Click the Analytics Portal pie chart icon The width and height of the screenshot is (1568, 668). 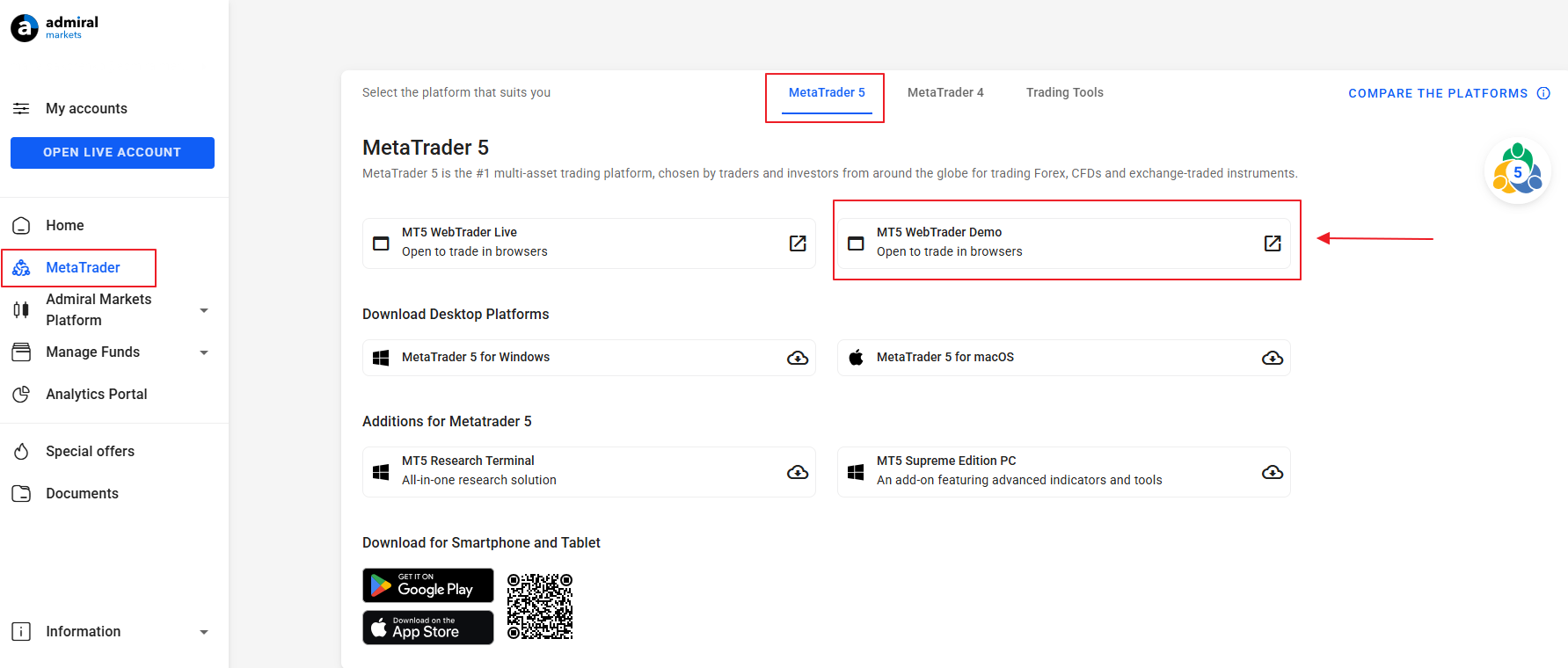[21, 394]
